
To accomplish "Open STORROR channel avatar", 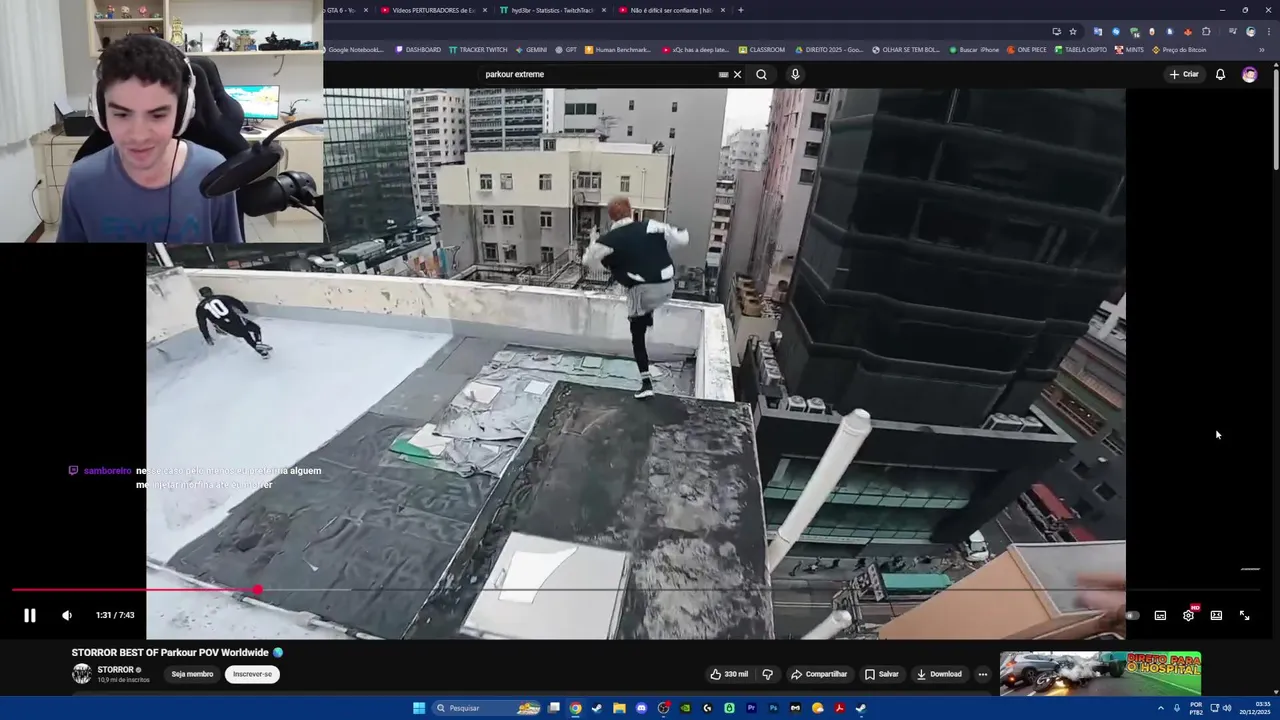I will [x=81, y=674].
